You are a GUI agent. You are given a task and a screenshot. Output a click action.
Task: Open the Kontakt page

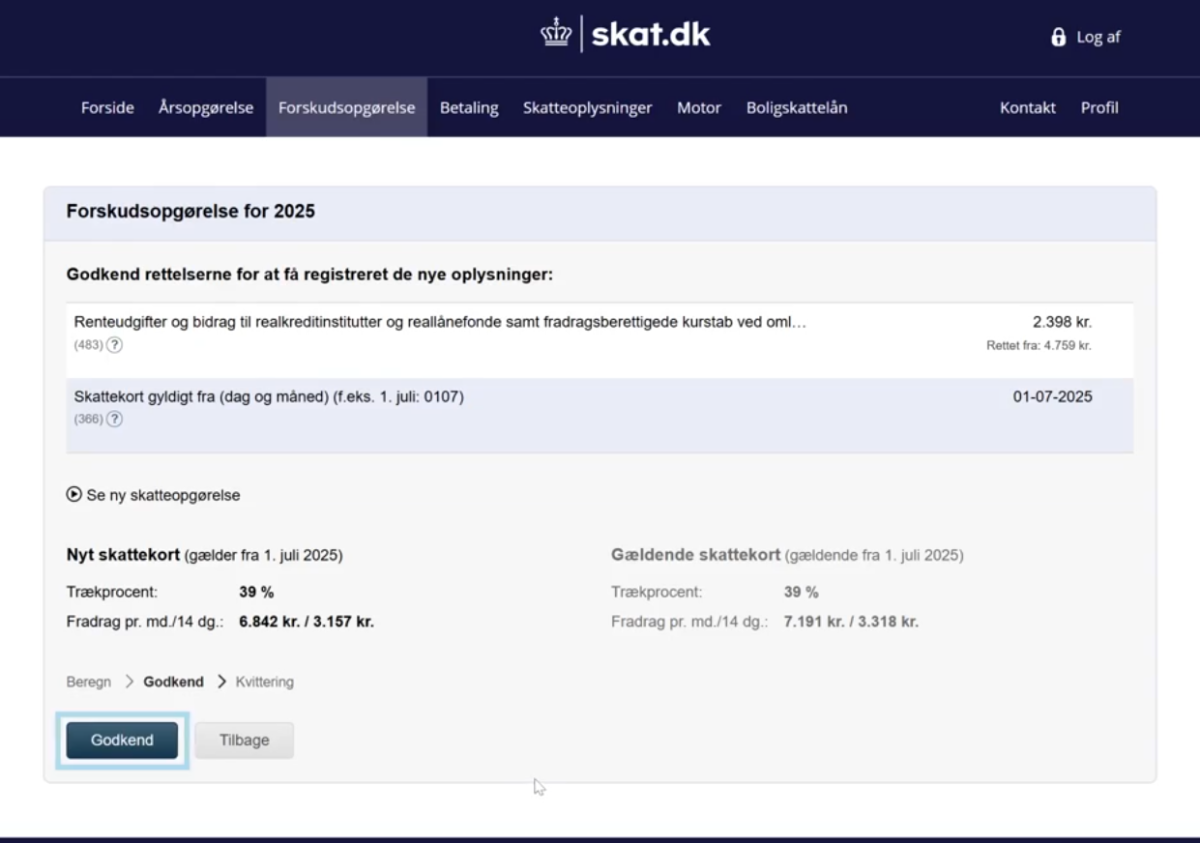(x=1027, y=107)
